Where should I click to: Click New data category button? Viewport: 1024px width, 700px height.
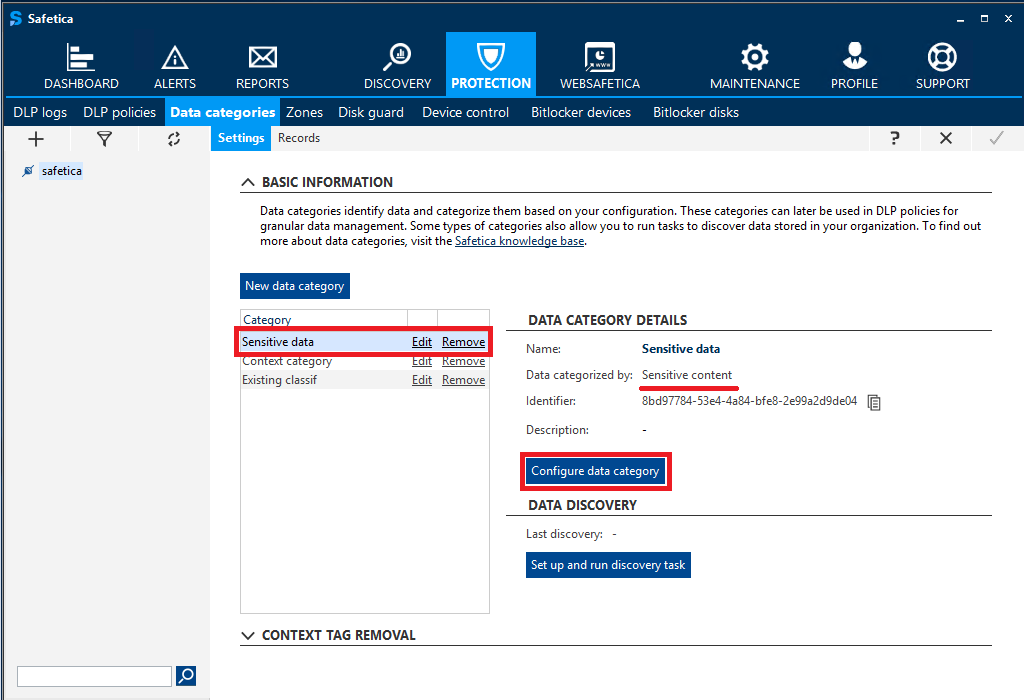point(295,286)
